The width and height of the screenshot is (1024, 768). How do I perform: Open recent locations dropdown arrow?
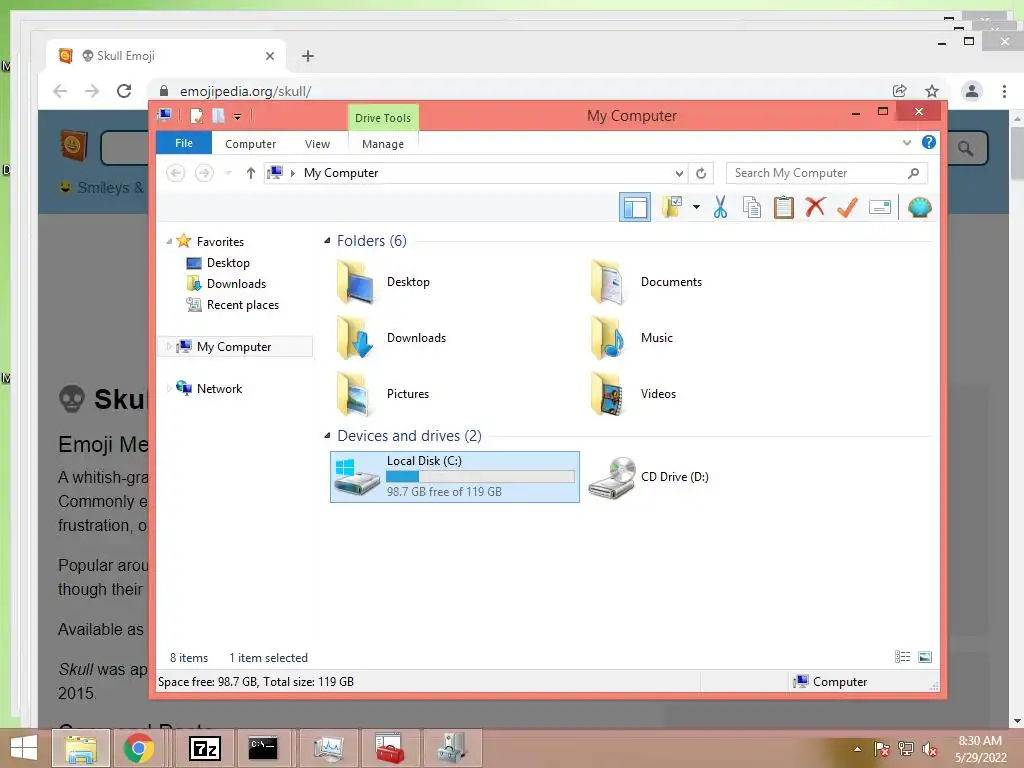(x=228, y=173)
